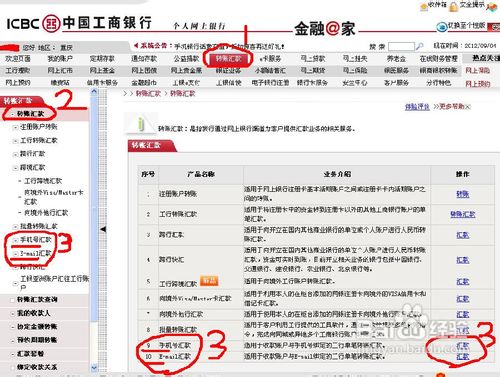Expand the 我的收款人 sidebar section
The width and height of the screenshot is (500, 377).
point(12,313)
